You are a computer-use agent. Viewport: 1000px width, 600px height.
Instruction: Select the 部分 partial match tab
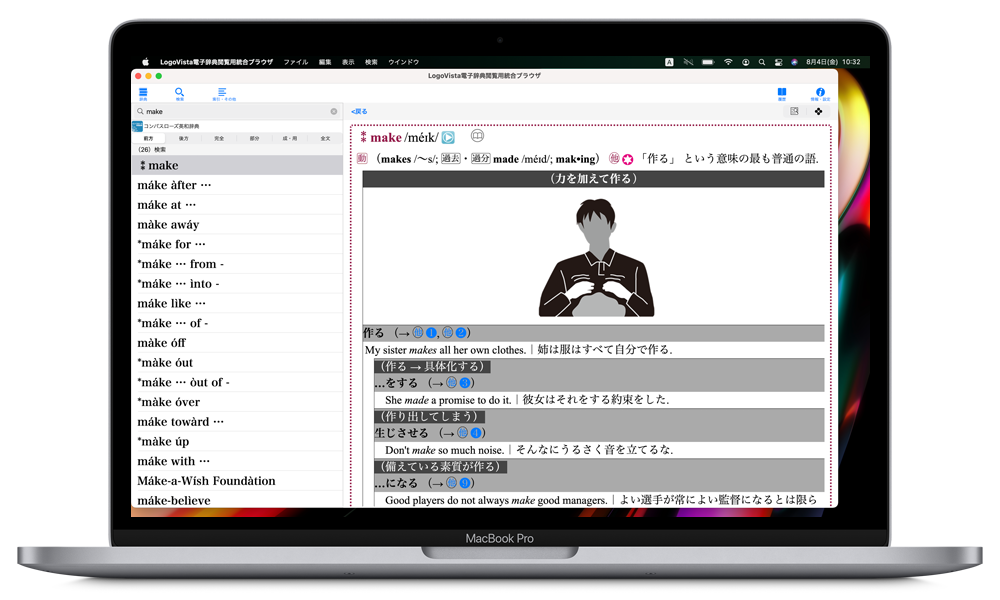(x=254, y=138)
